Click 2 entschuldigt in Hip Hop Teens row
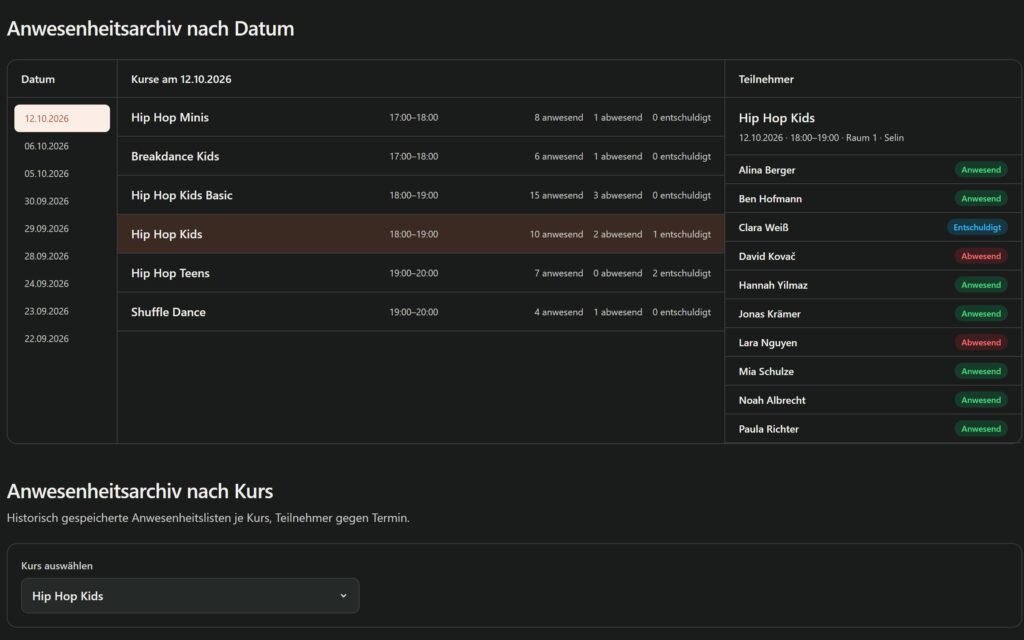Viewport: 1024px width, 640px height. [681, 273]
